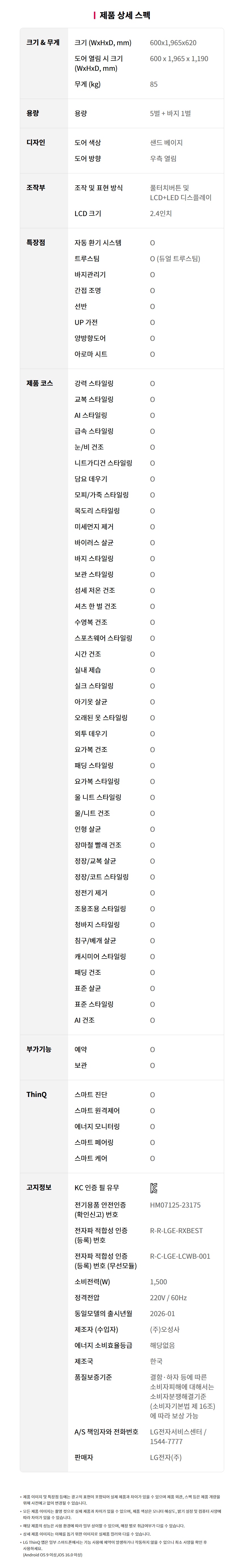
Task: Click the 제품 코스 section header
Action: pyautogui.click(x=39, y=383)
